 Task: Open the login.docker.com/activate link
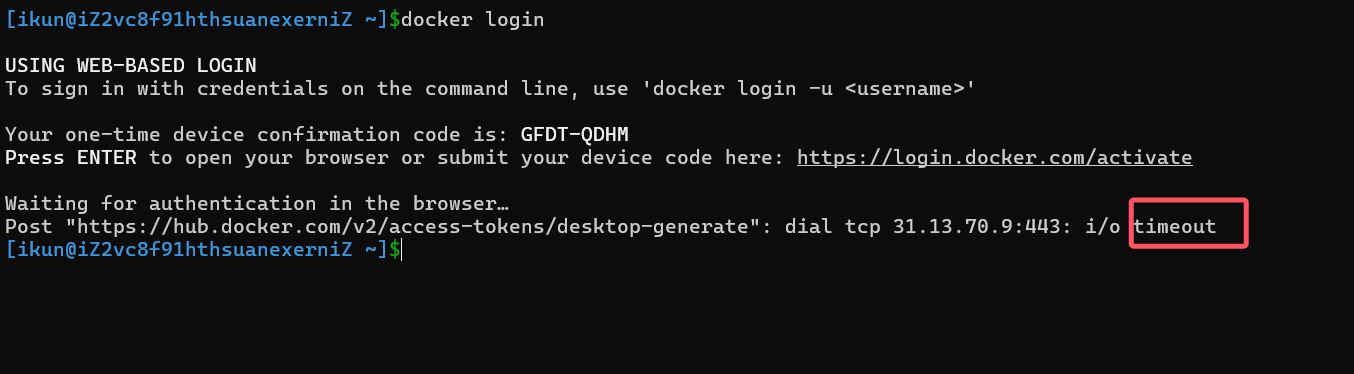(x=995, y=158)
